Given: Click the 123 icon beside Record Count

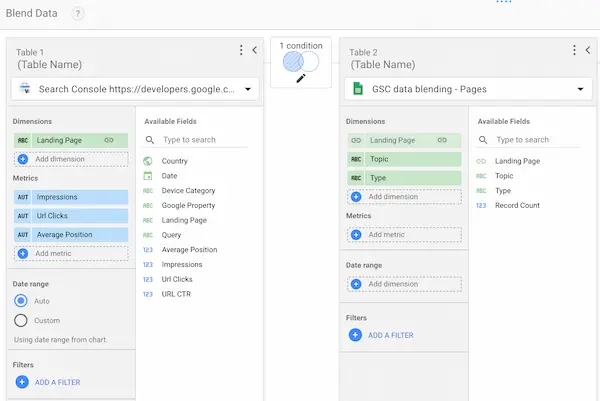Looking at the screenshot, I should (x=481, y=205).
